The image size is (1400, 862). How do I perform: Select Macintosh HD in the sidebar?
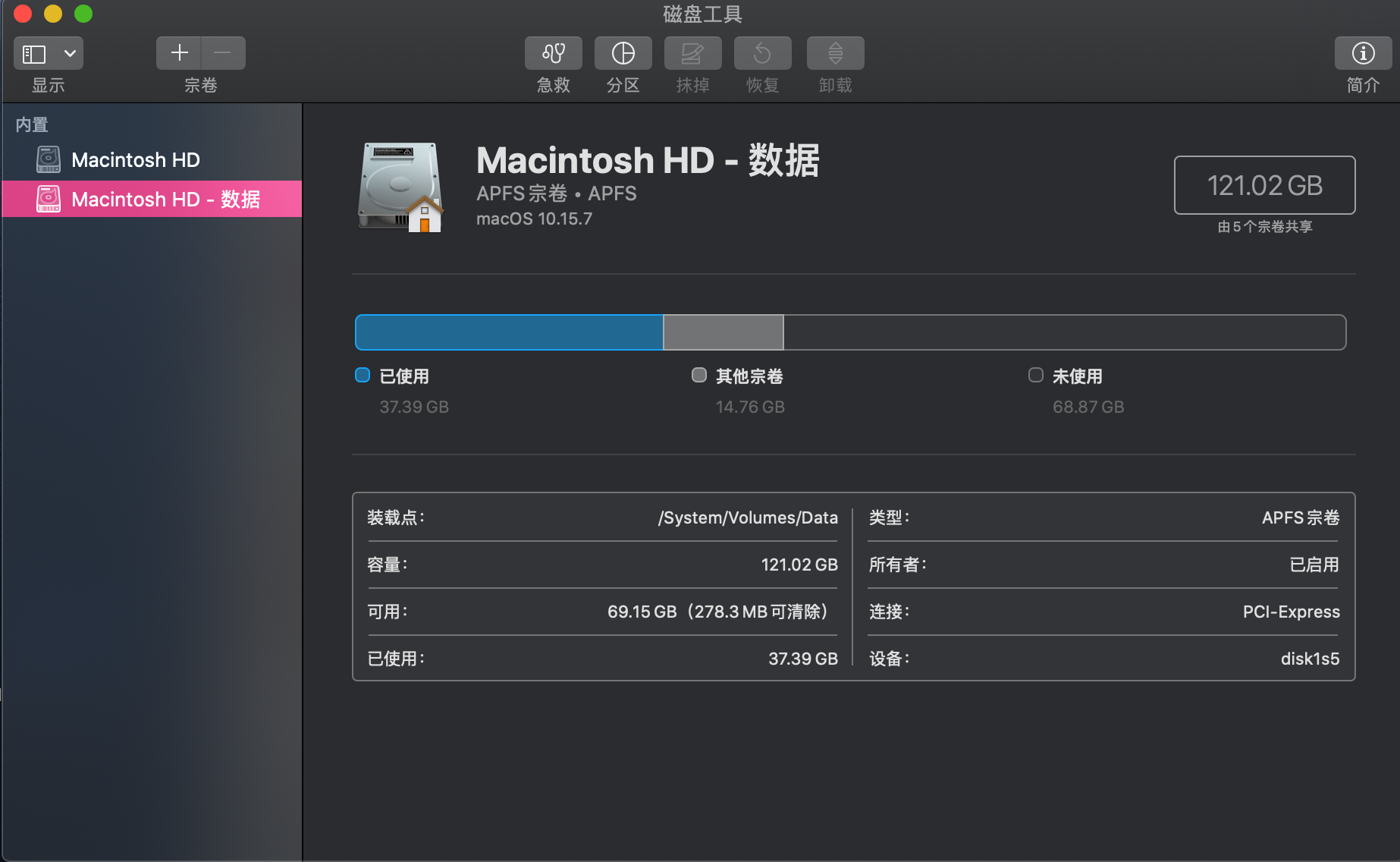tap(152, 160)
